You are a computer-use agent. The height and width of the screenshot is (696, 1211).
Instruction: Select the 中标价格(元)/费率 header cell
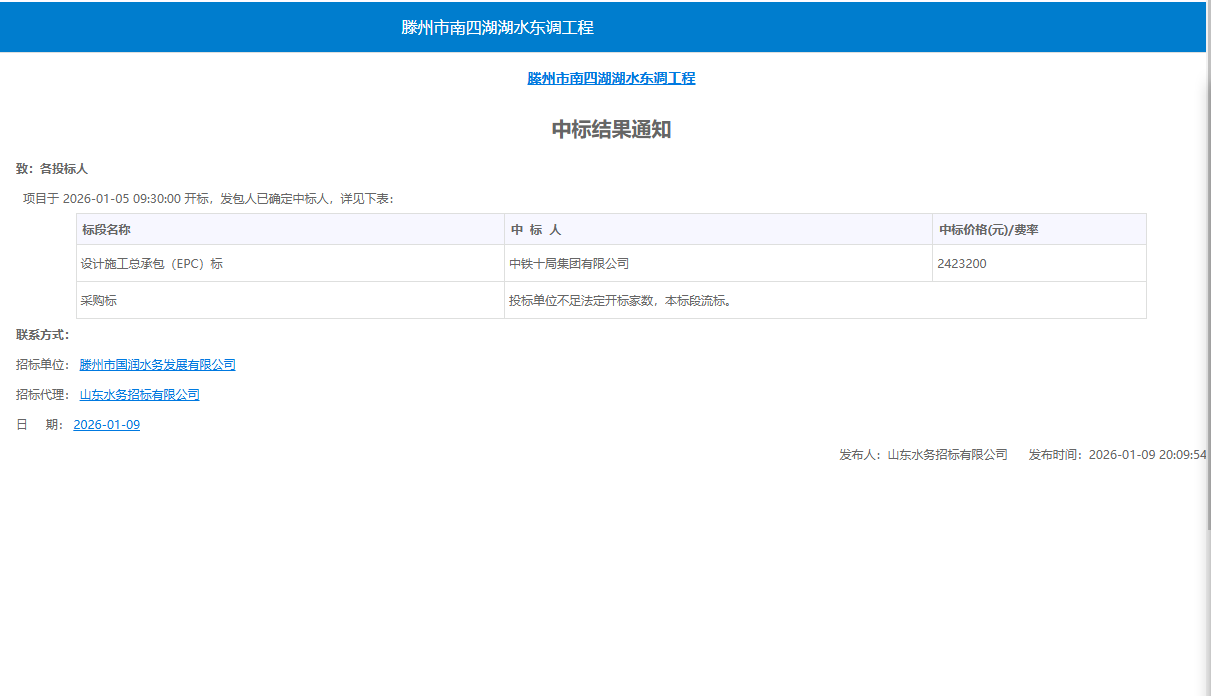tap(990, 228)
